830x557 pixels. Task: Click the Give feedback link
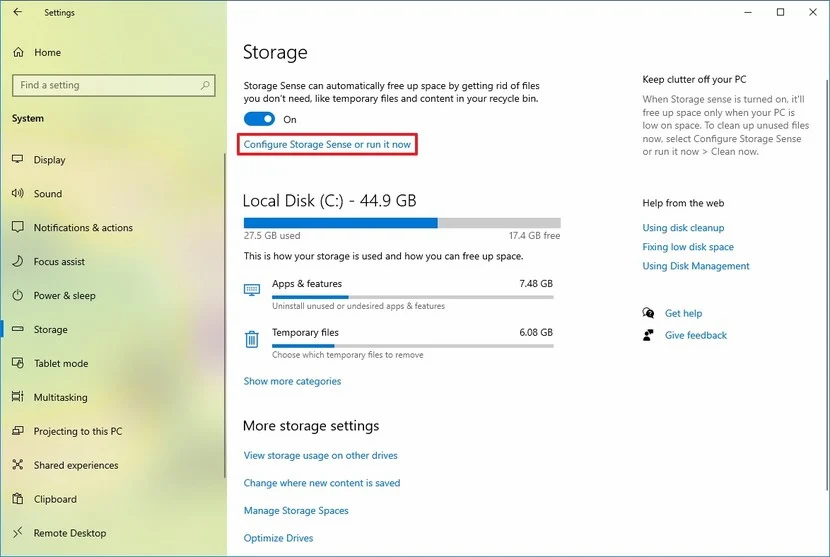(696, 335)
